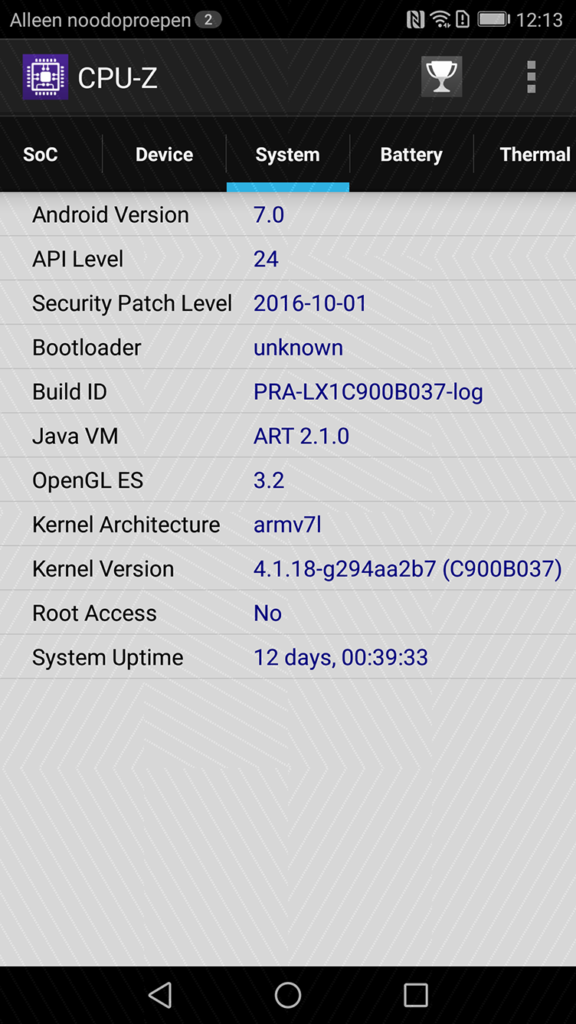Select the kernel value 4.1.18-g294aa2b7 (C900B037)
The width and height of the screenshot is (576, 1024).
click(x=408, y=569)
